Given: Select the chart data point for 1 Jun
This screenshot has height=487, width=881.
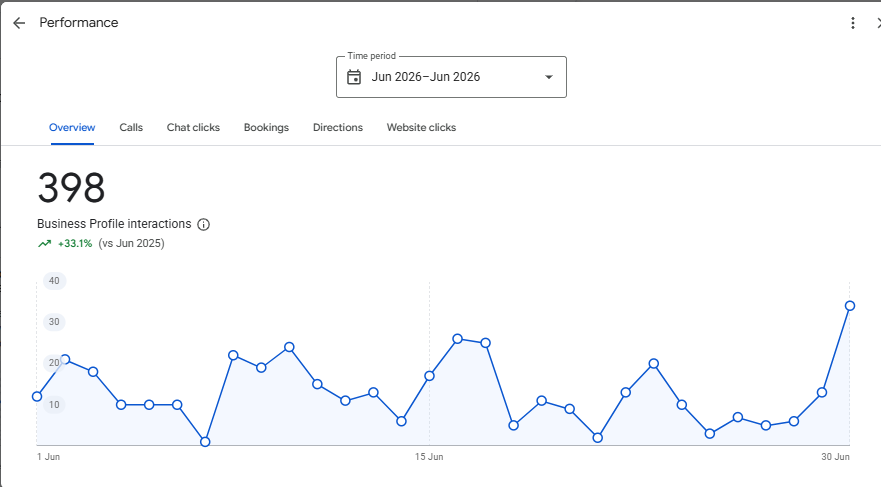Looking at the screenshot, I should click(x=37, y=397).
